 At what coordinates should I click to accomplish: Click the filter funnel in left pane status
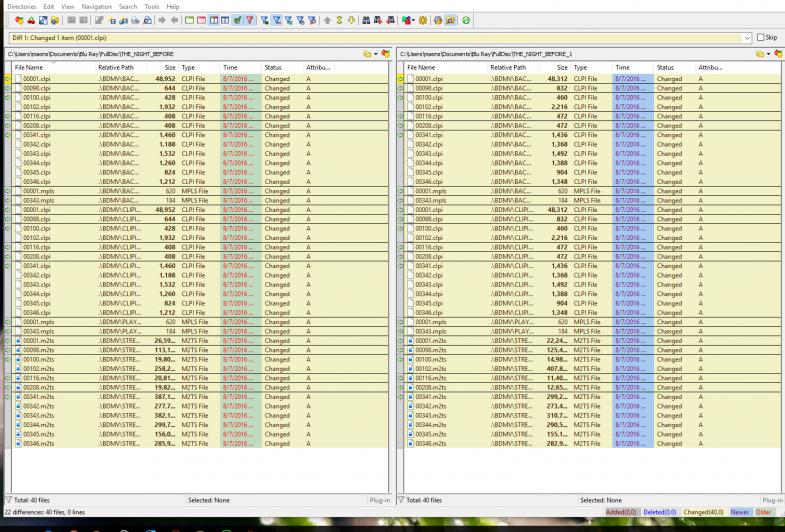point(9,499)
